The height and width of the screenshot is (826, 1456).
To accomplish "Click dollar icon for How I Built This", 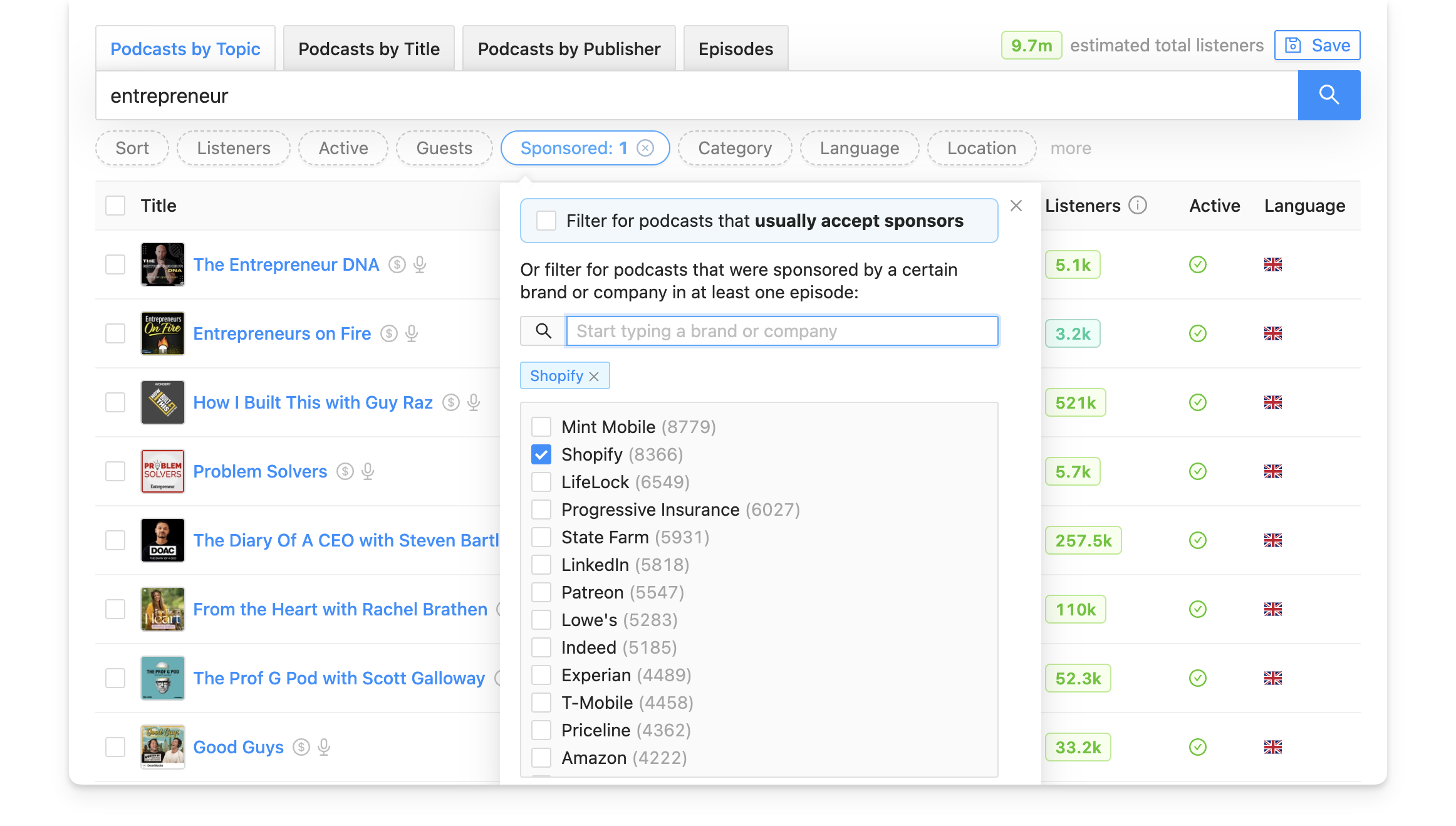I will (x=451, y=402).
